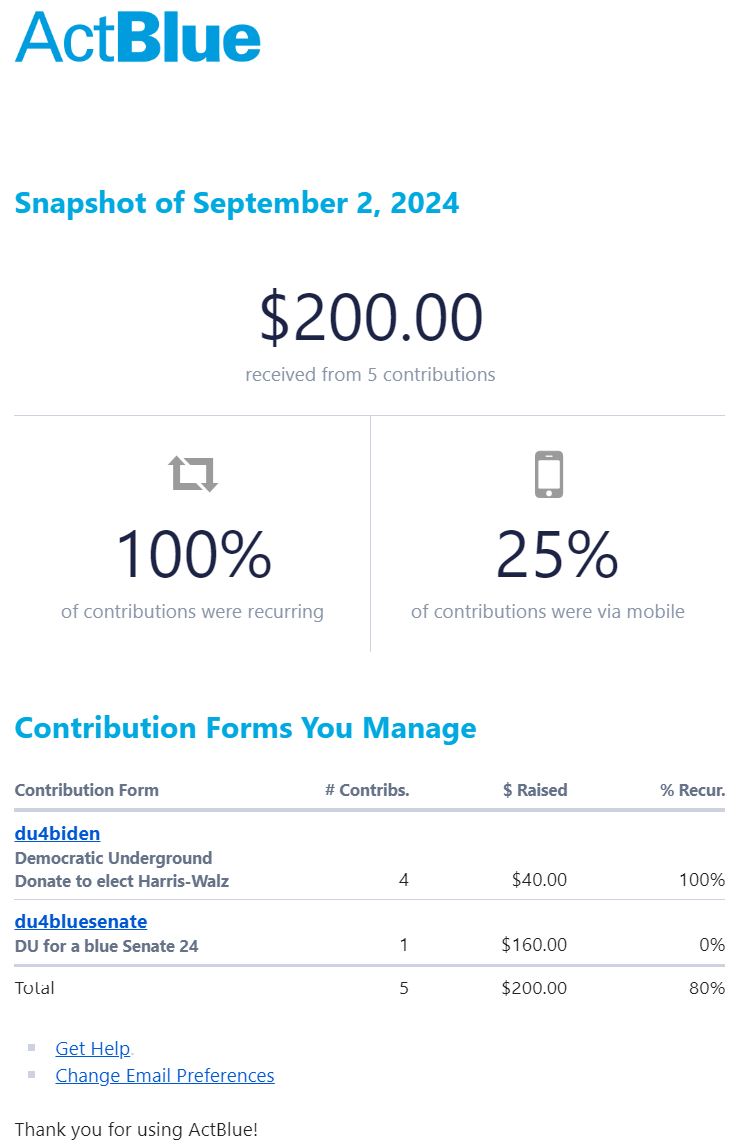Click the mobile phone icon
Viewport: 739px width, 1143px height.
[549, 475]
